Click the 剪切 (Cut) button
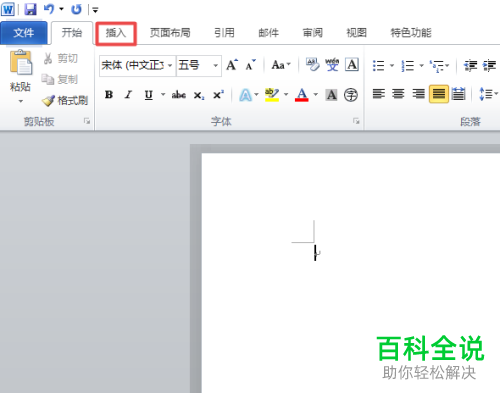 [60, 58]
